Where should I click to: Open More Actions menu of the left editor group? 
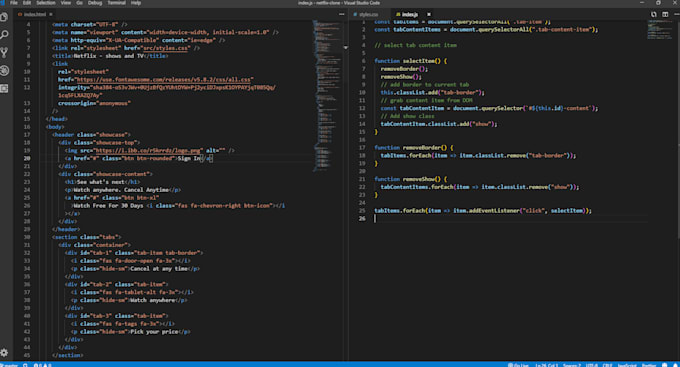(342, 14)
